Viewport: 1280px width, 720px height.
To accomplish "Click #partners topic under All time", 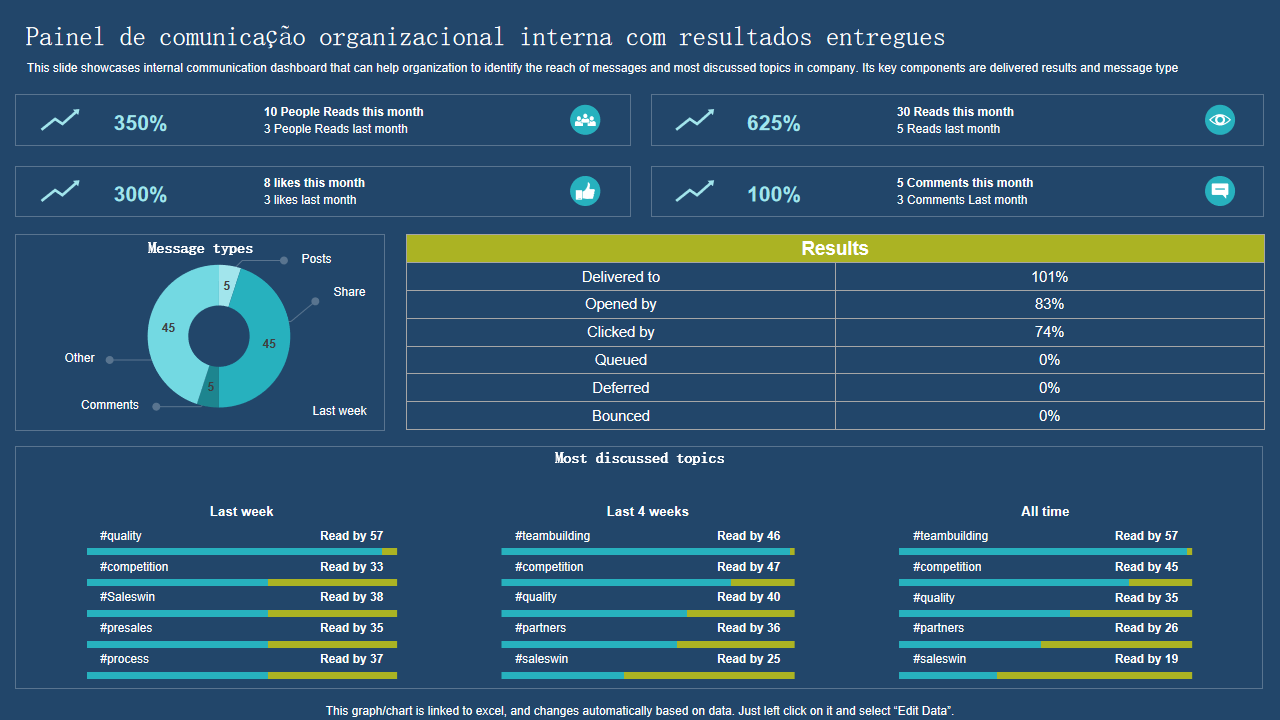I will pyautogui.click(x=938, y=628).
